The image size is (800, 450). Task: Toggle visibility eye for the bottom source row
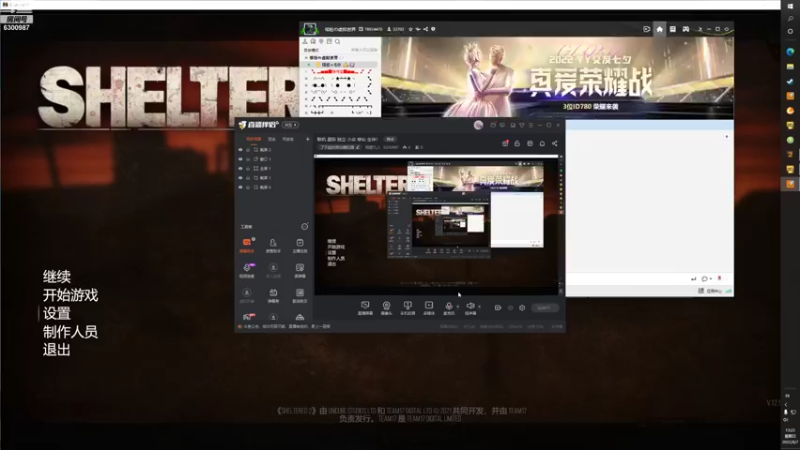240,187
